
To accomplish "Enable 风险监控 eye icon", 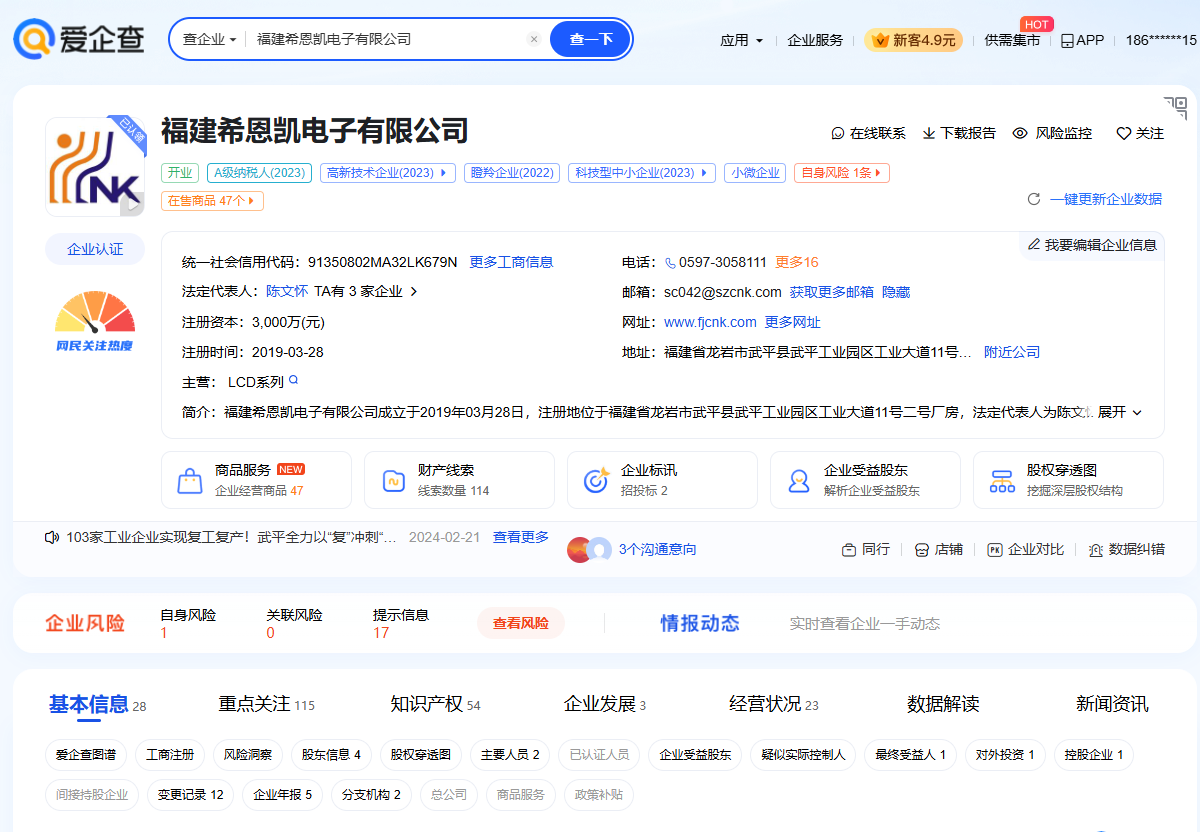I will point(1020,133).
